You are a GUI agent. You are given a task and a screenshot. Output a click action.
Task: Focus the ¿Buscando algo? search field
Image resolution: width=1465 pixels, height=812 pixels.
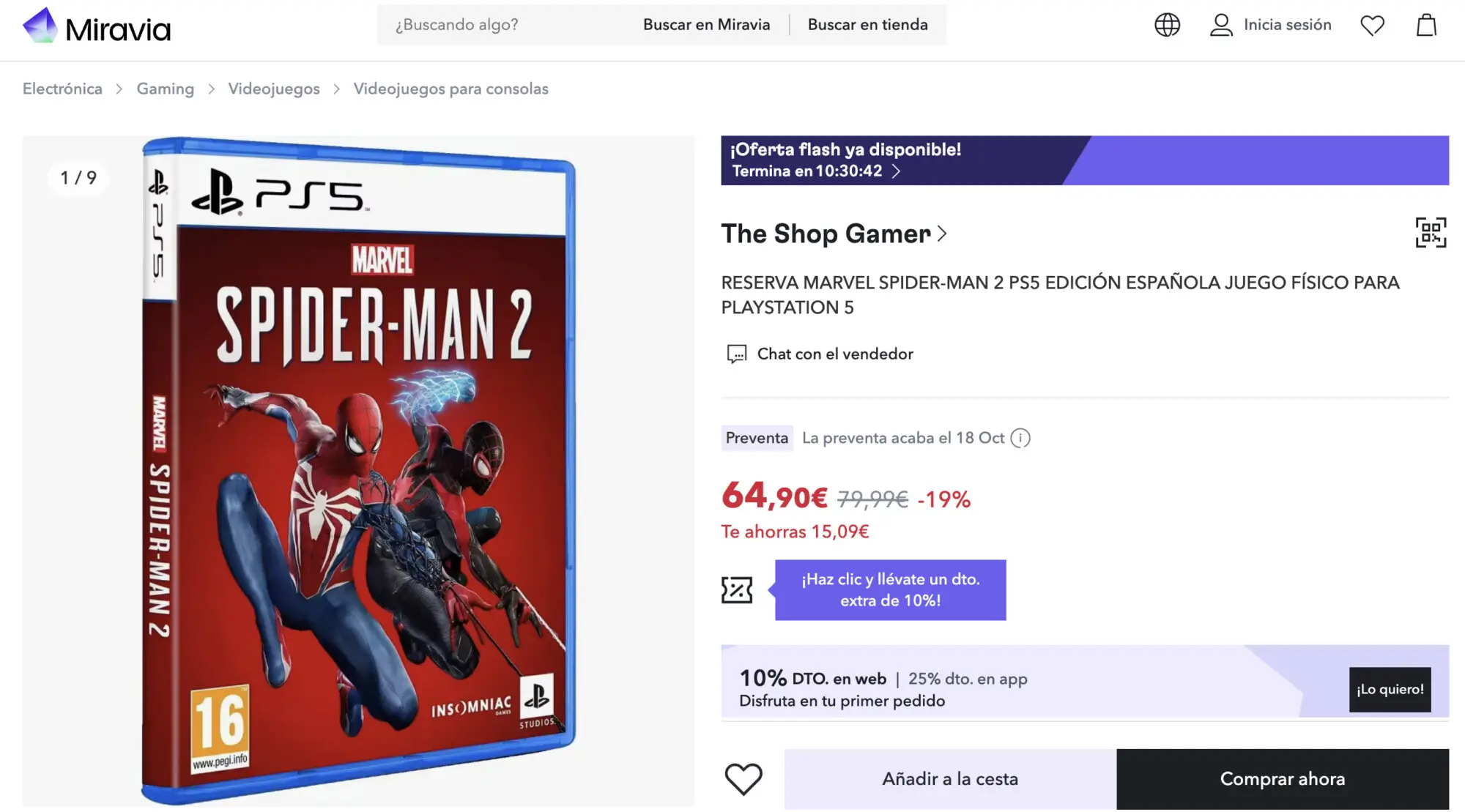505,25
